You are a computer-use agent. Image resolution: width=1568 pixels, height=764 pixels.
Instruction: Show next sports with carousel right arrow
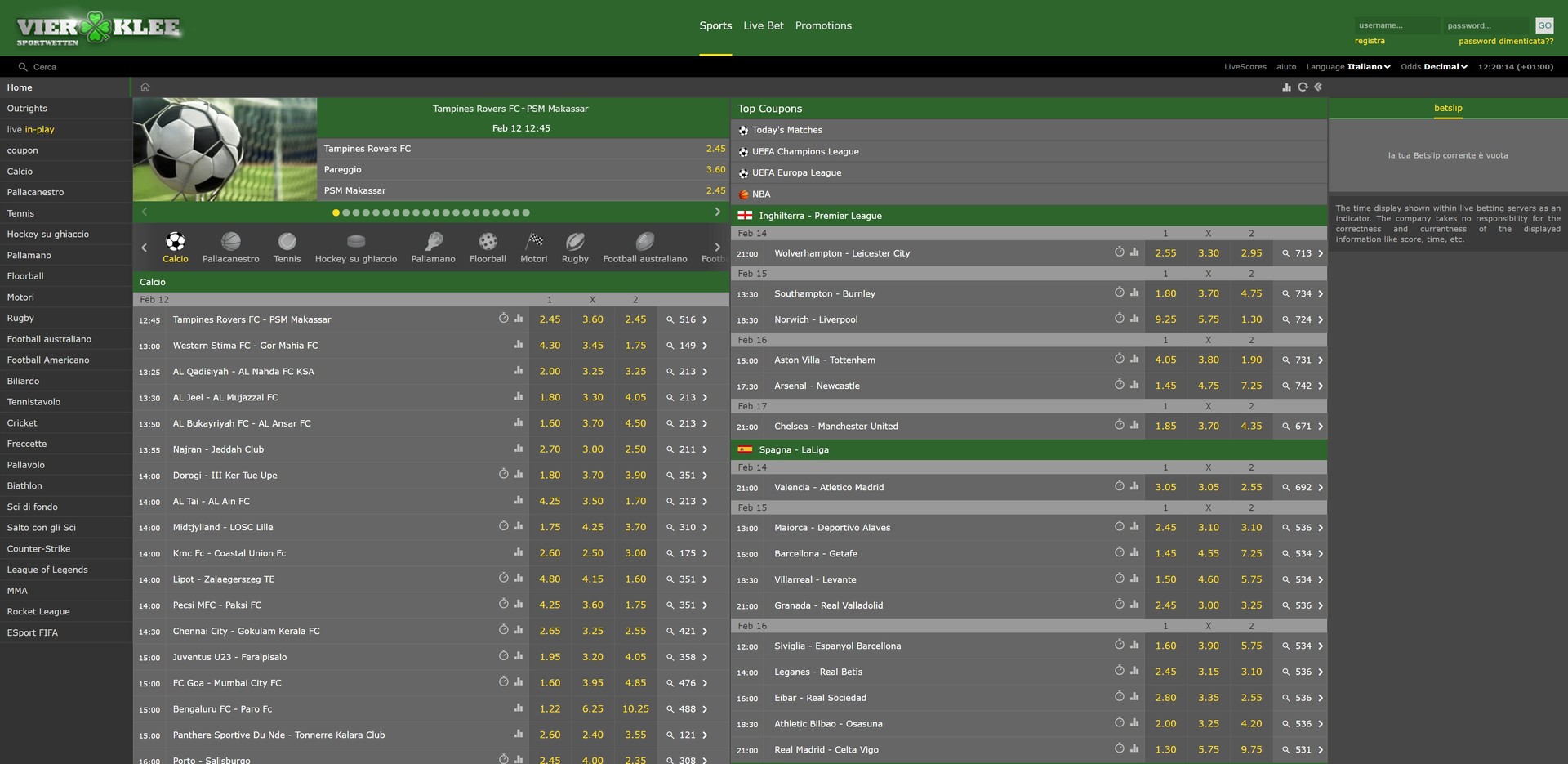pos(717,247)
